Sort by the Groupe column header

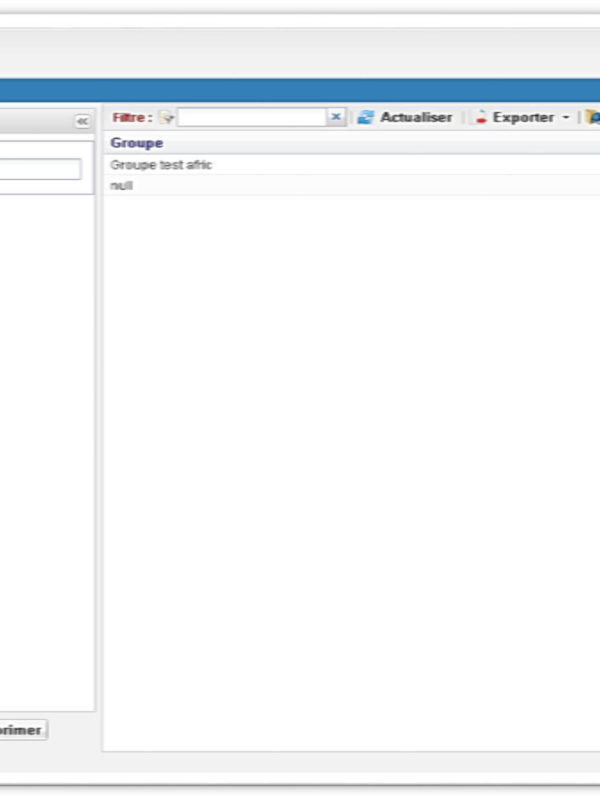pos(137,143)
